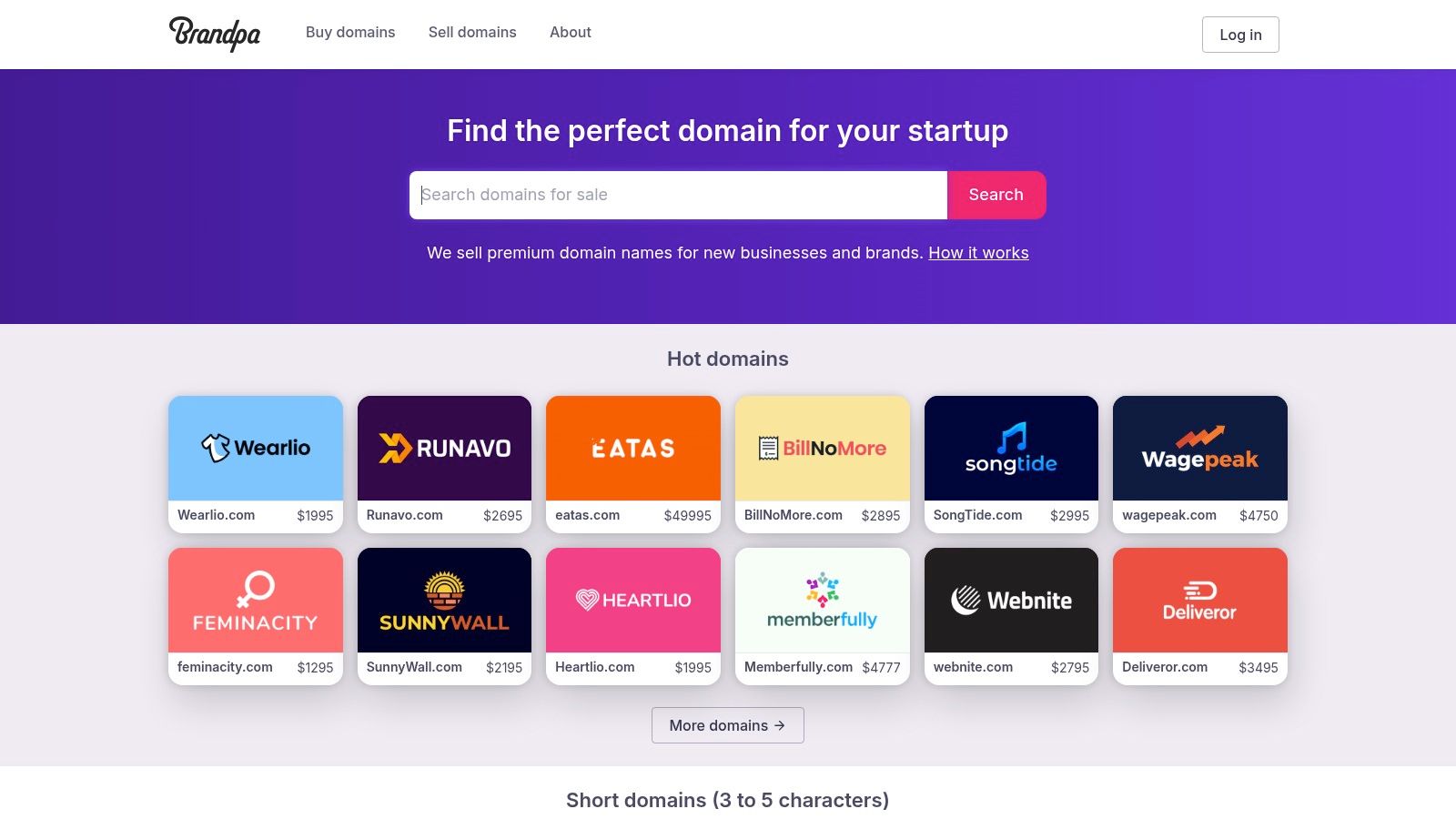Click the Wagepeak rising arrow icon

(1199, 436)
